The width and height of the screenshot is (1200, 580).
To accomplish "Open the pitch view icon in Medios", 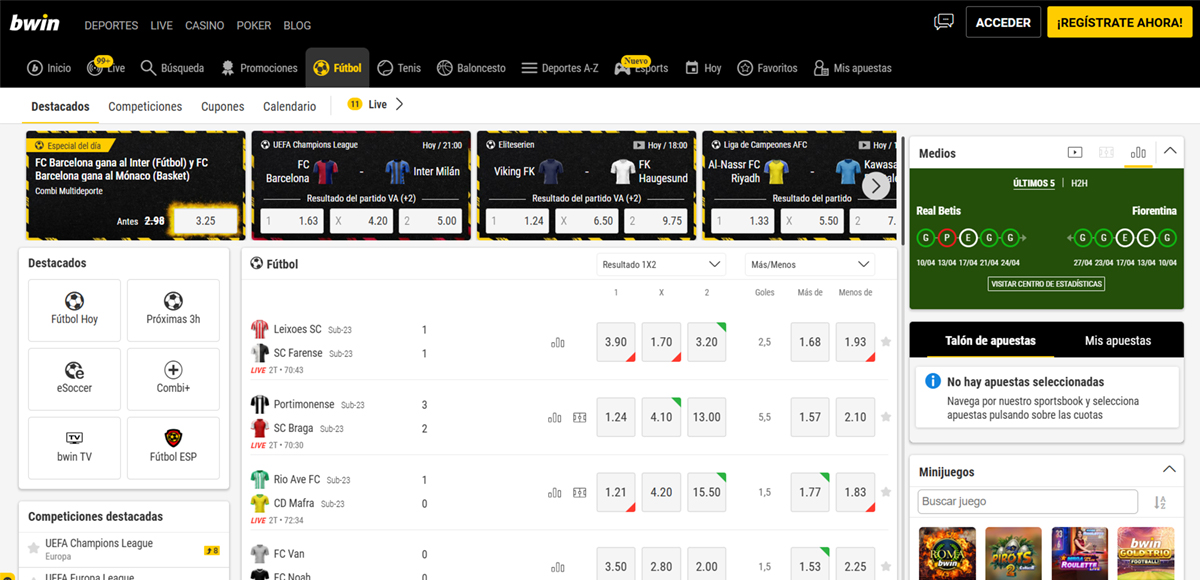I will tap(1106, 153).
